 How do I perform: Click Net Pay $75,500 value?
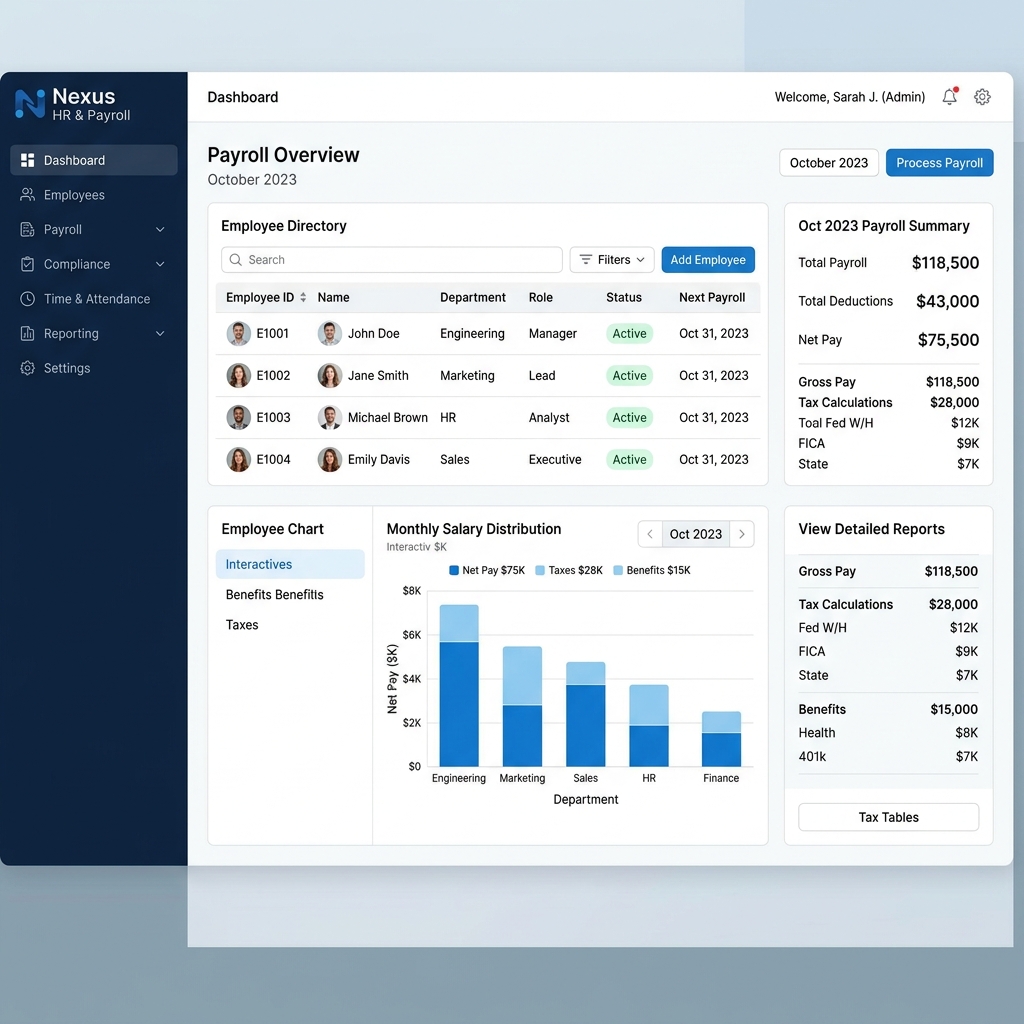[948, 340]
